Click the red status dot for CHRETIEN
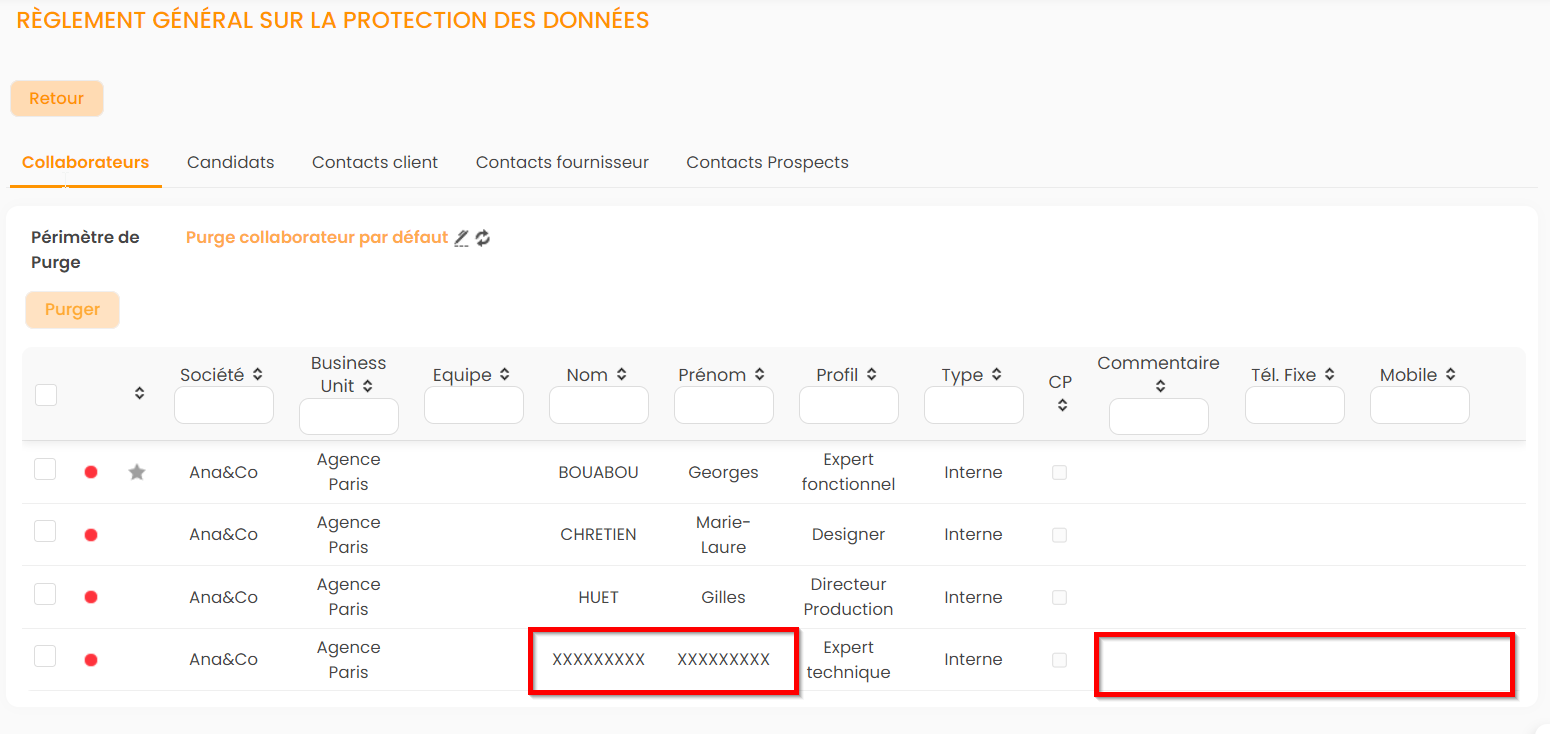Viewport: 1550px width, 734px height. tap(91, 535)
